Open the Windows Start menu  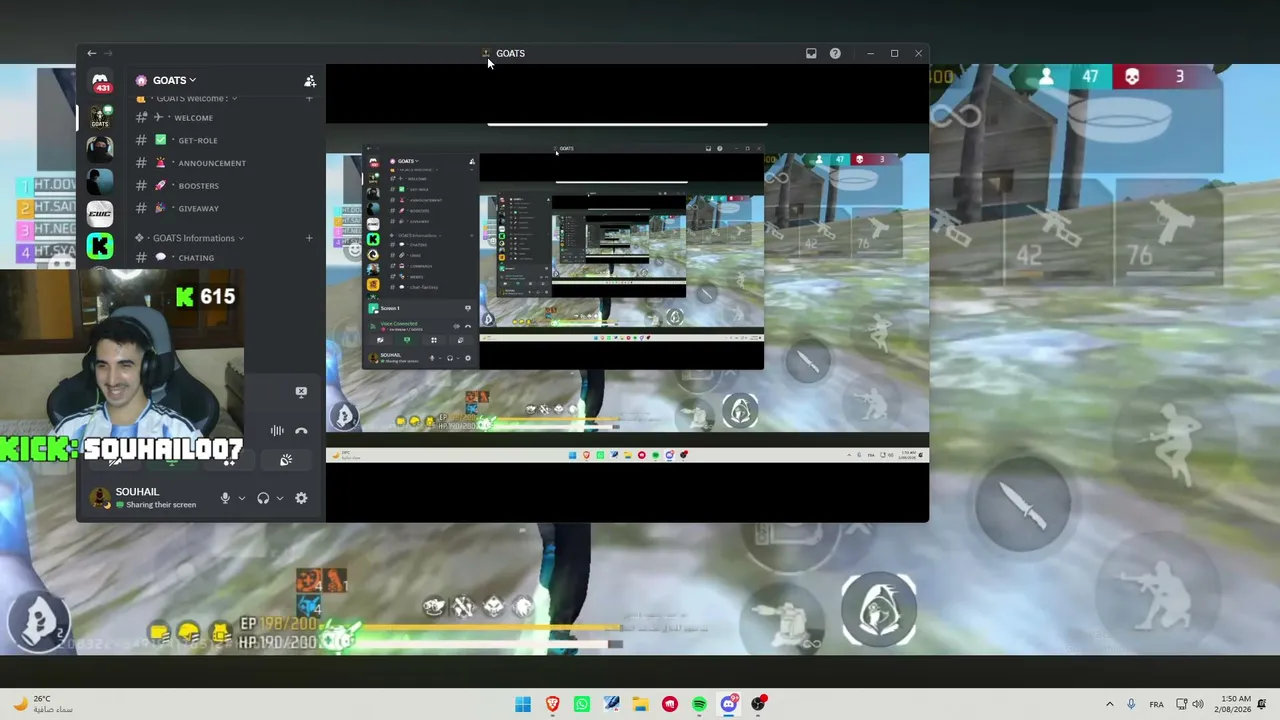coord(523,705)
